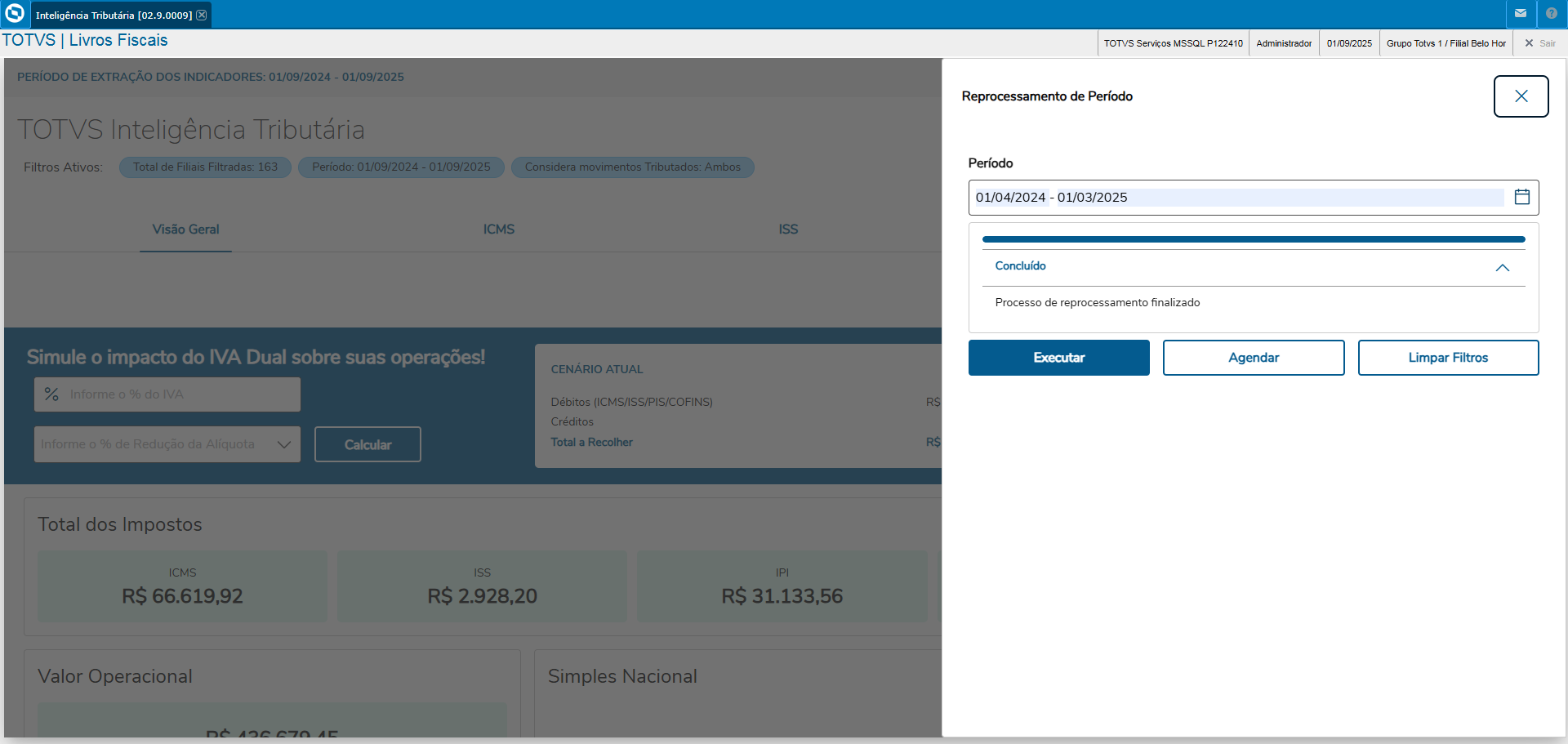The height and width of the screenshot is (744, 1568).
Task: Click the Simples Nacional heading
Action: click(x=622, y=676)
